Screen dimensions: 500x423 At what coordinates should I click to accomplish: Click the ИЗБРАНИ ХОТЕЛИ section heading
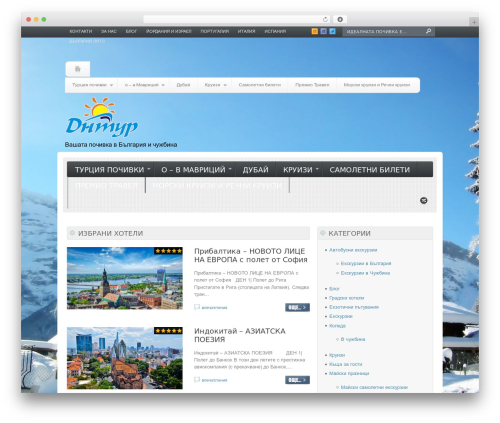click(x=110, y=233)
